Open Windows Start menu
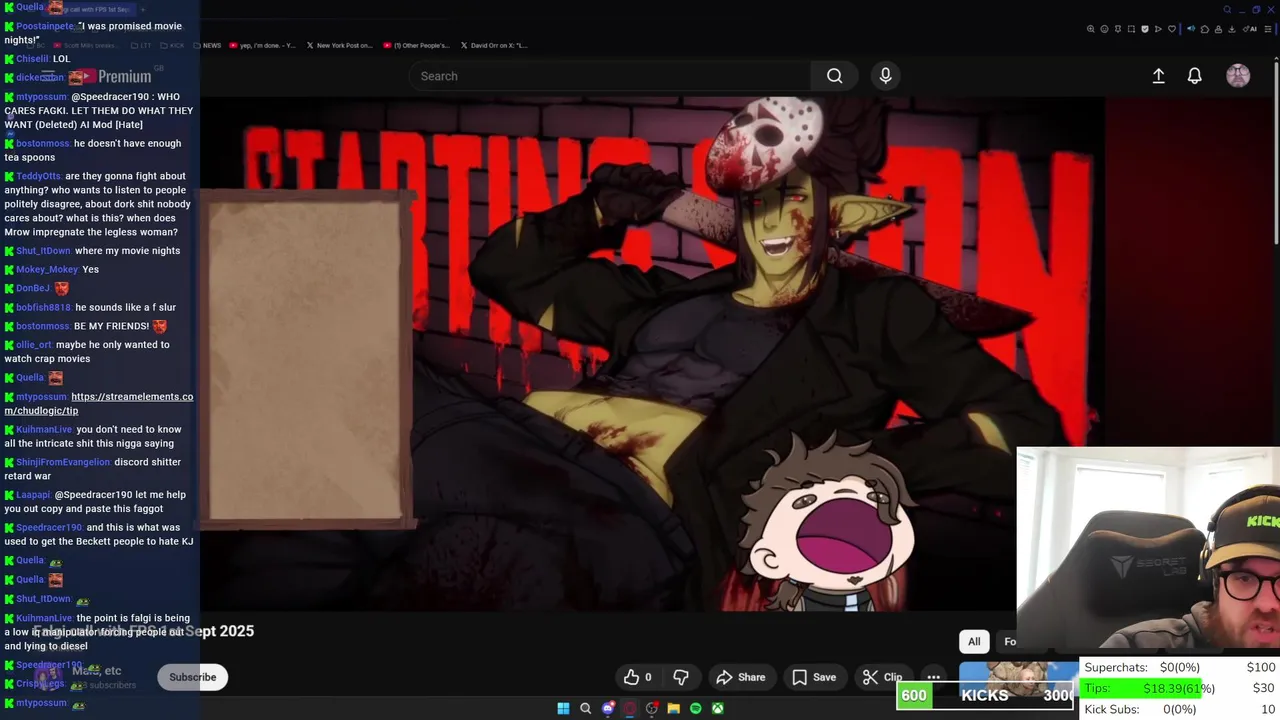Image resolution: width=1280 pixels, height=720 pixels. [x=563, y=708]
